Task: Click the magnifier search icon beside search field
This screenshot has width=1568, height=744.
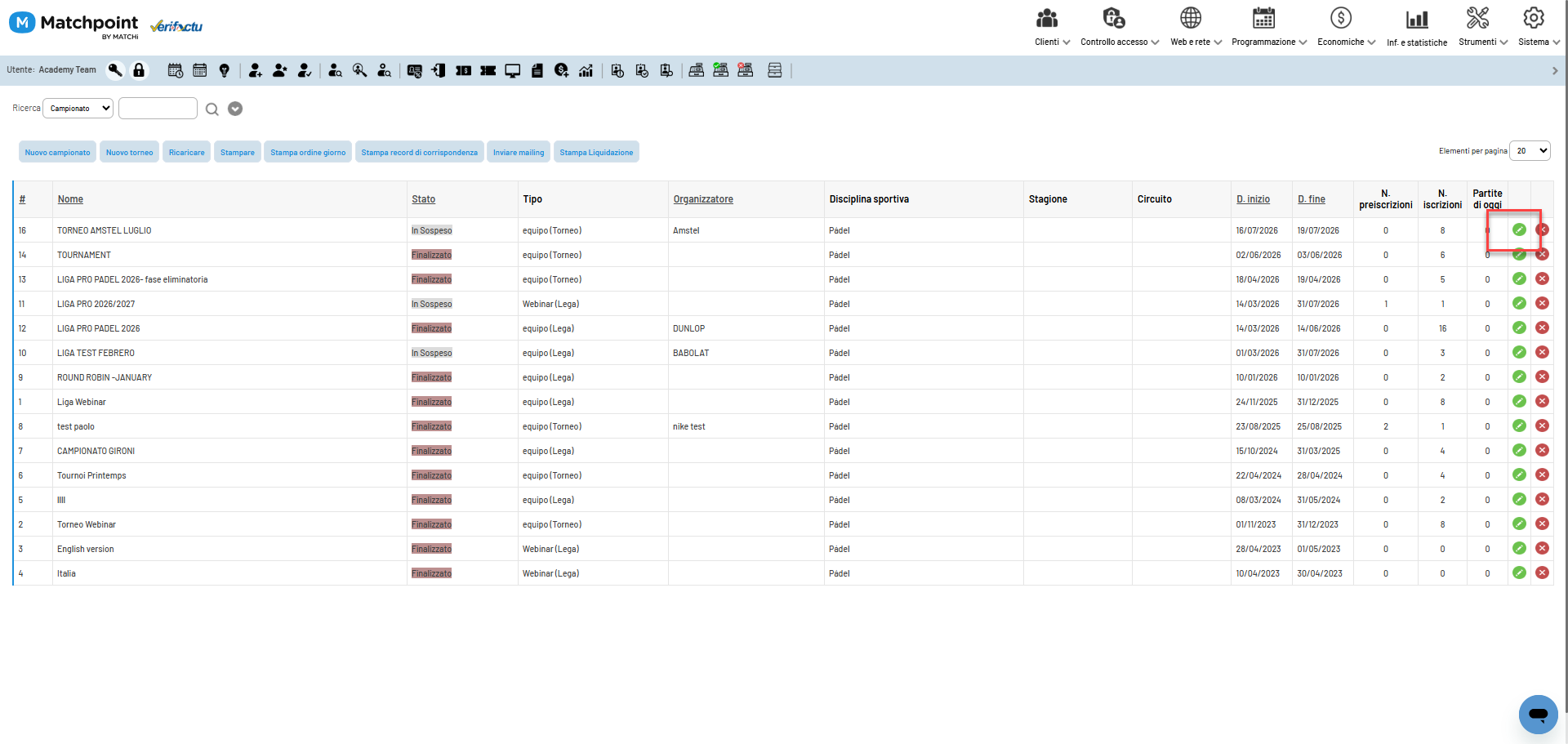Action: [x=212, y=109]
